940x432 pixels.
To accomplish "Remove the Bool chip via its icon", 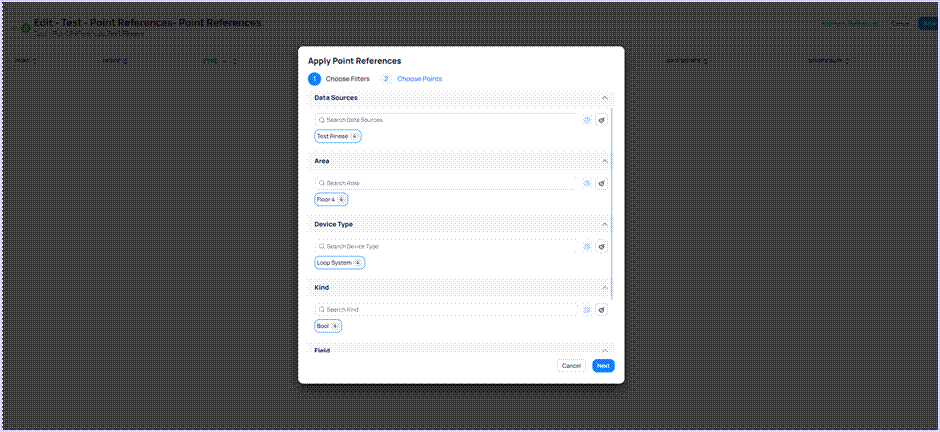I will pos(335,326).
